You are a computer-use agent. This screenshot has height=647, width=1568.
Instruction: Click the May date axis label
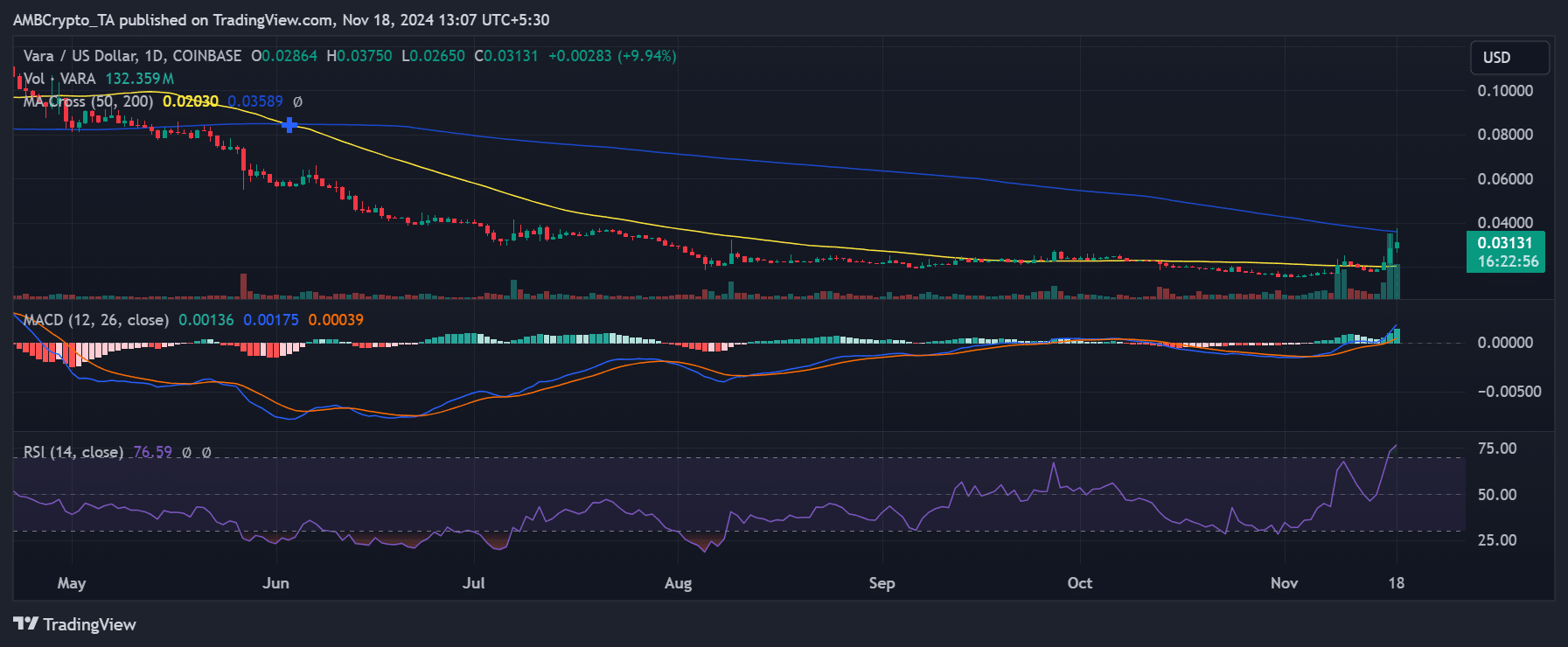pos(72,583)
